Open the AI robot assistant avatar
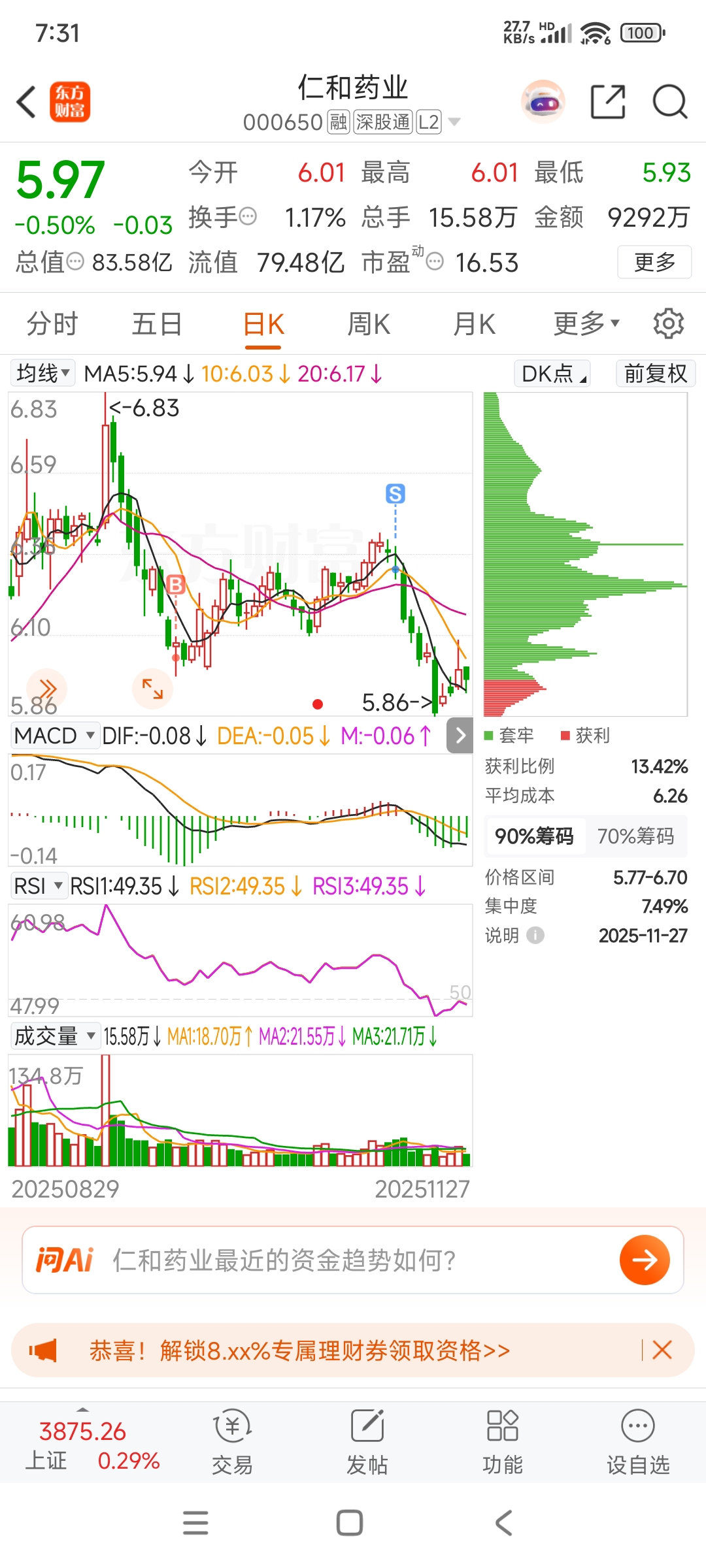Screen dimensions: 706x1568 tap(543, 102)
